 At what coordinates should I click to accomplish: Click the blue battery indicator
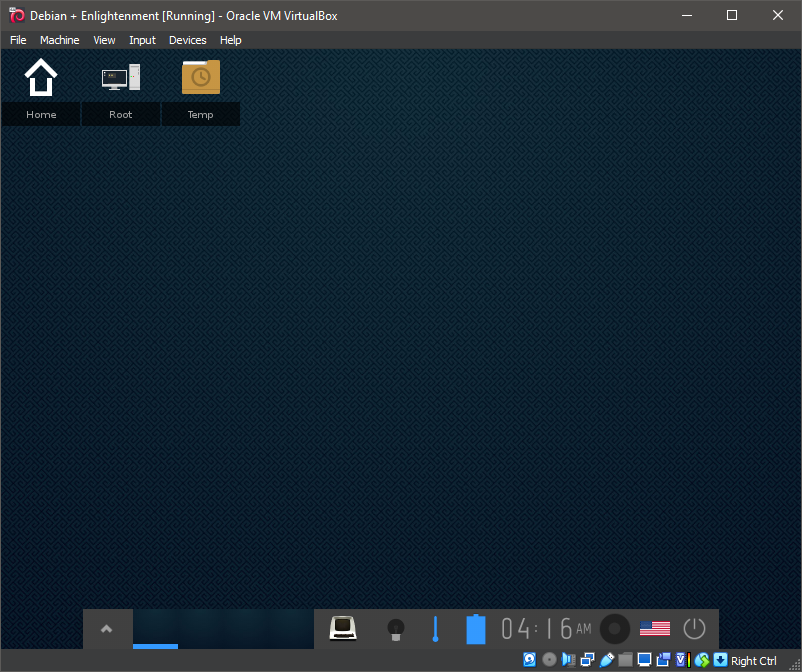(476, 629)
